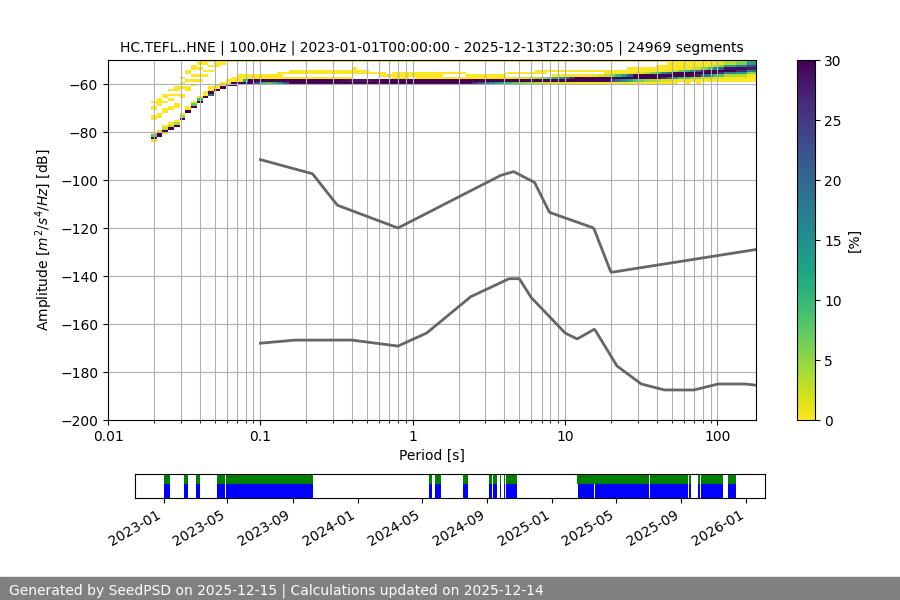
Task: Click the Amplitude y-axis label
Action: [43, 240]
